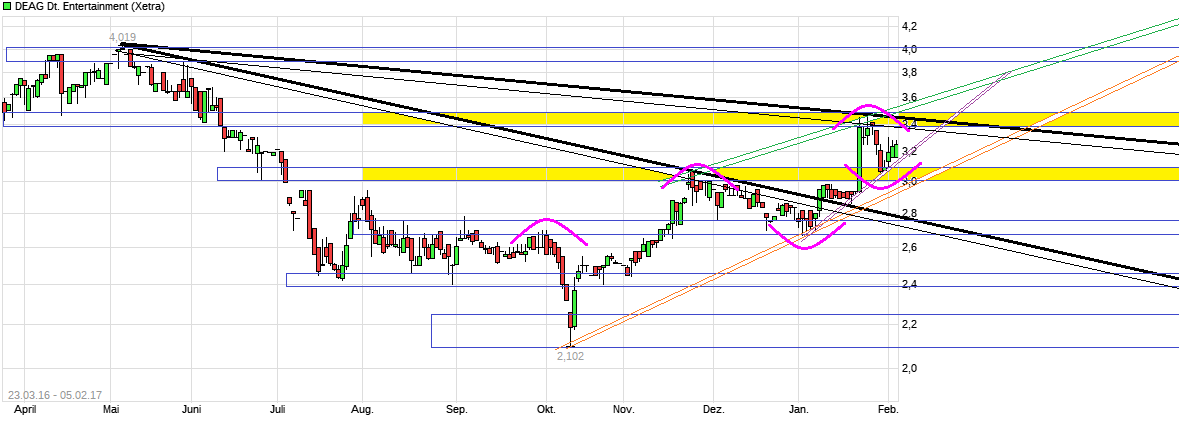Screen dimensions: 1179x423
Task: Click the Juli month label
Action: [277, 410]
